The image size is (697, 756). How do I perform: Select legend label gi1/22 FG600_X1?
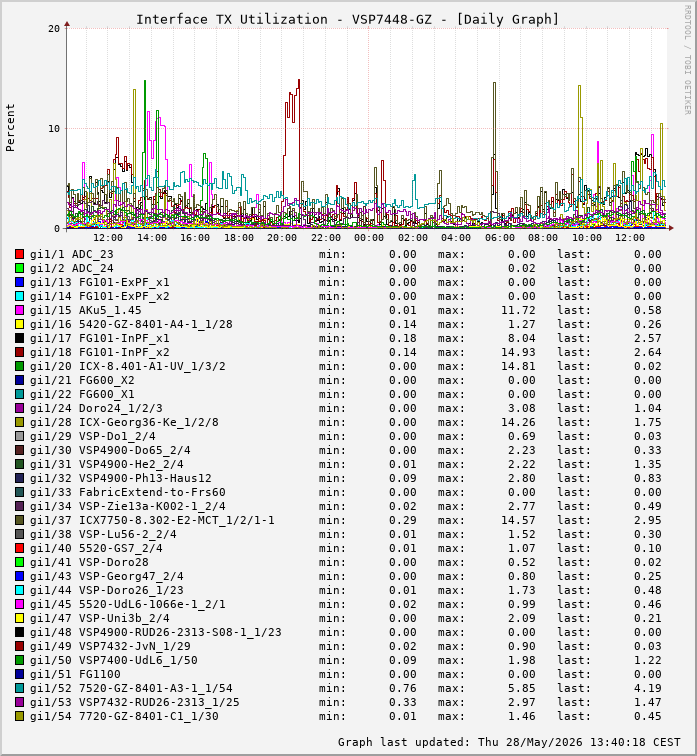tap(82, 394)
